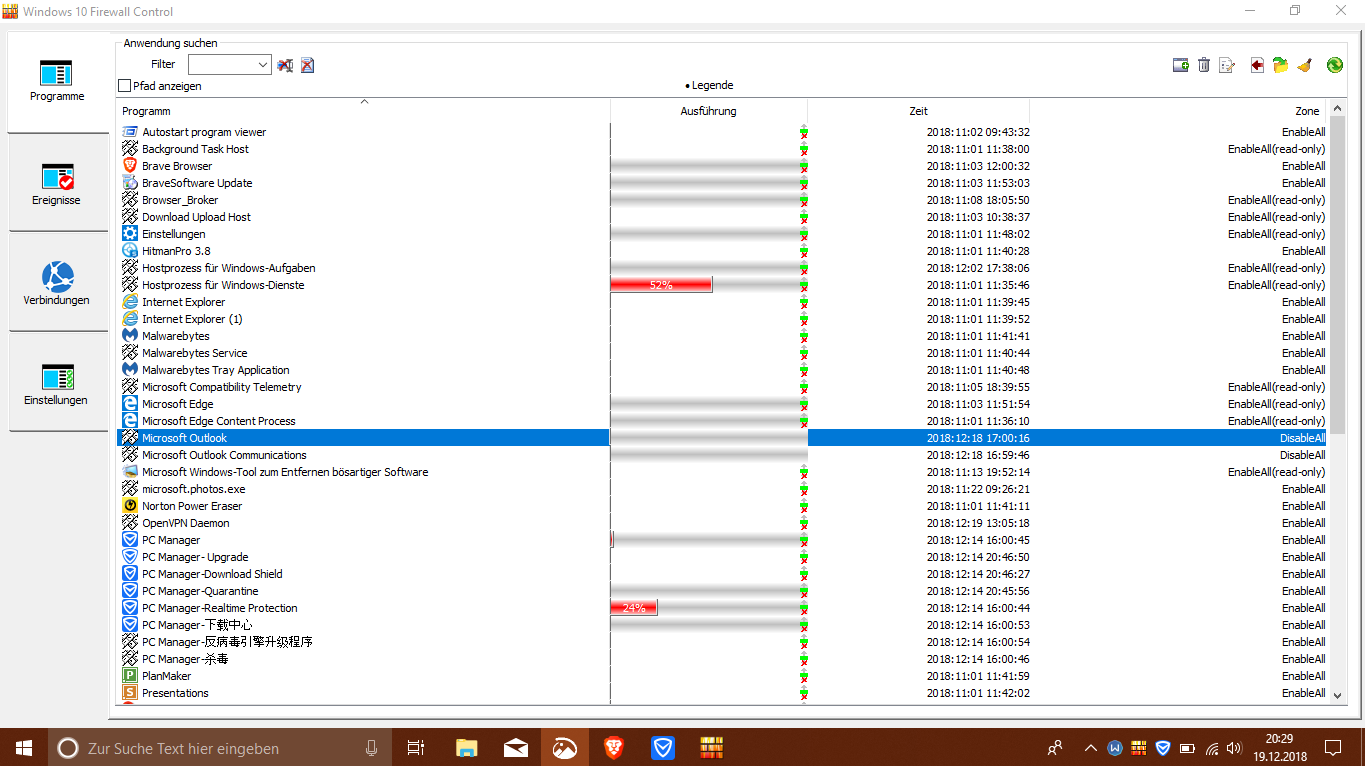Viewport: 1365px width, 766px height.
Task: Select the Microsoft Outlook row
Action: click(724, 438)
